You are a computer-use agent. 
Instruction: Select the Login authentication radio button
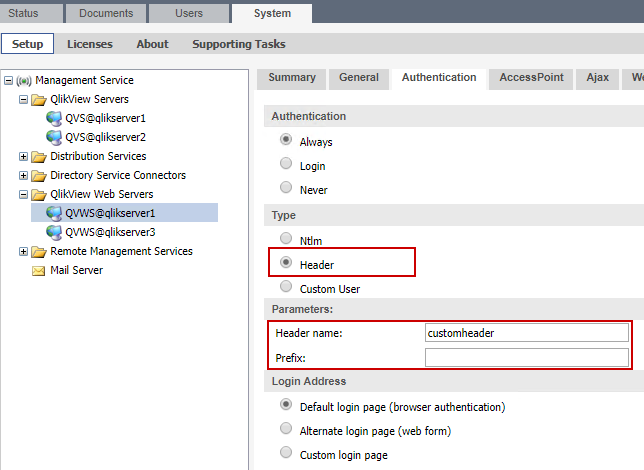(286, 165)
